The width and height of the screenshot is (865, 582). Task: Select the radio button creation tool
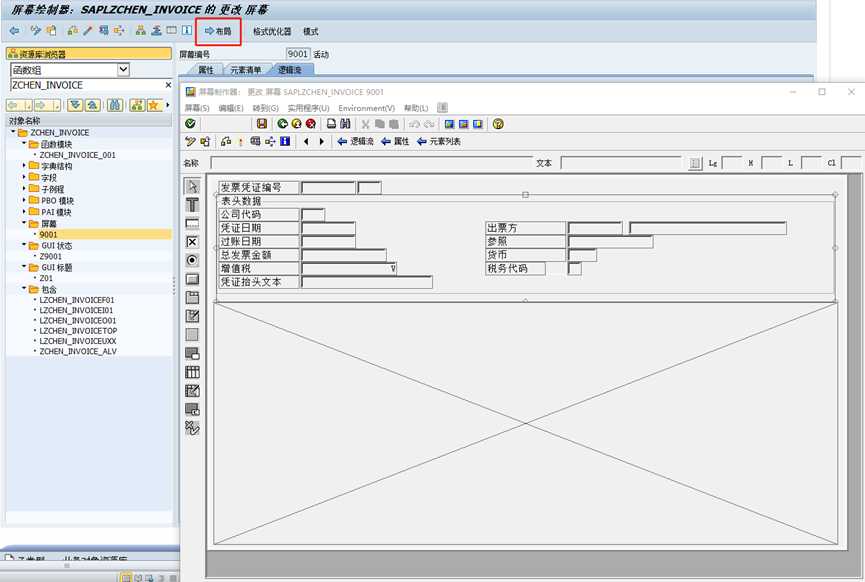click(192, 261)
